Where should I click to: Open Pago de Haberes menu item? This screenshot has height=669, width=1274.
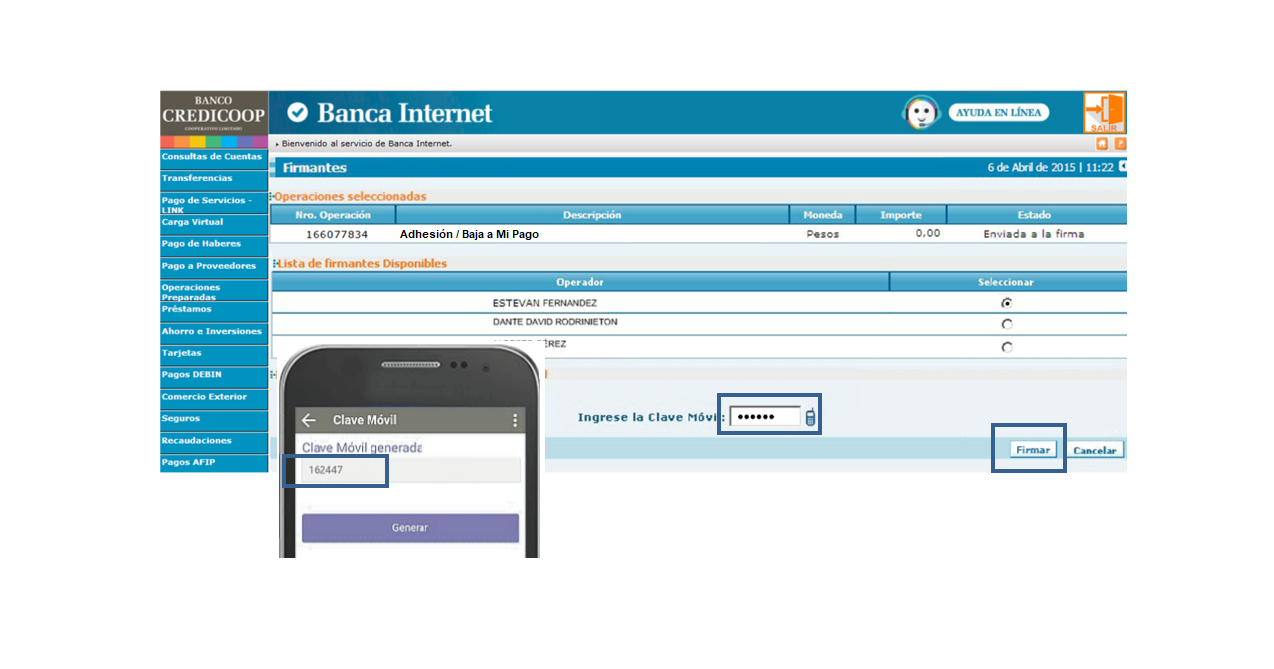[214, 244]
